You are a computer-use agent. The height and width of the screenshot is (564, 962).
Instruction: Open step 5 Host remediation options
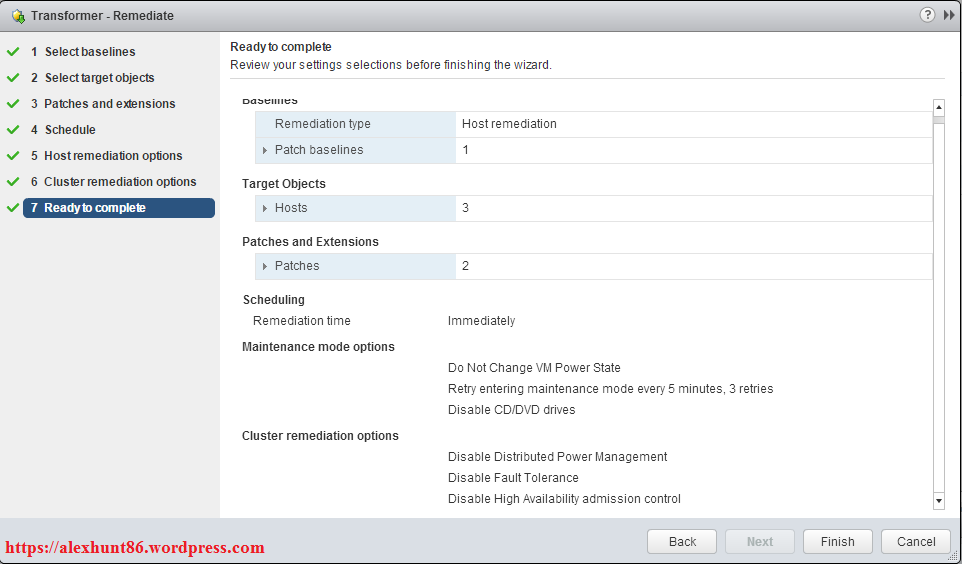[113, 156]
